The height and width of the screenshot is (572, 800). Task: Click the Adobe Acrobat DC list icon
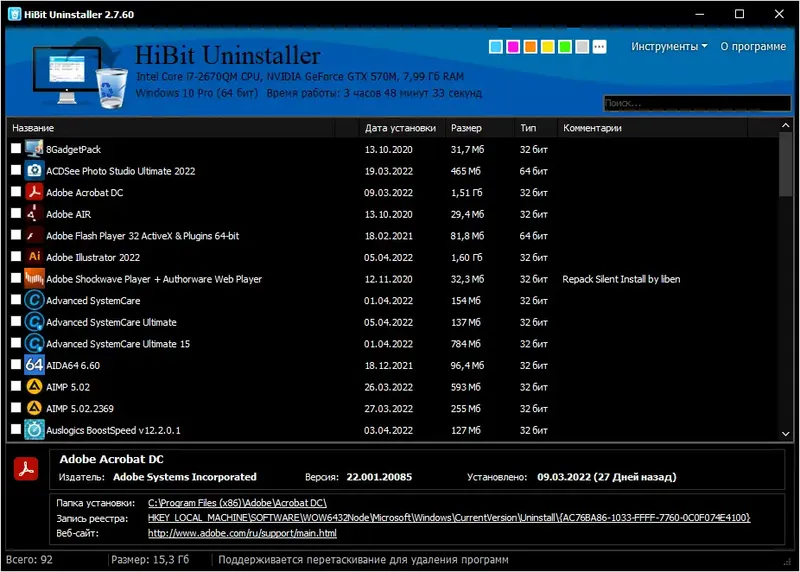point(34,192)
